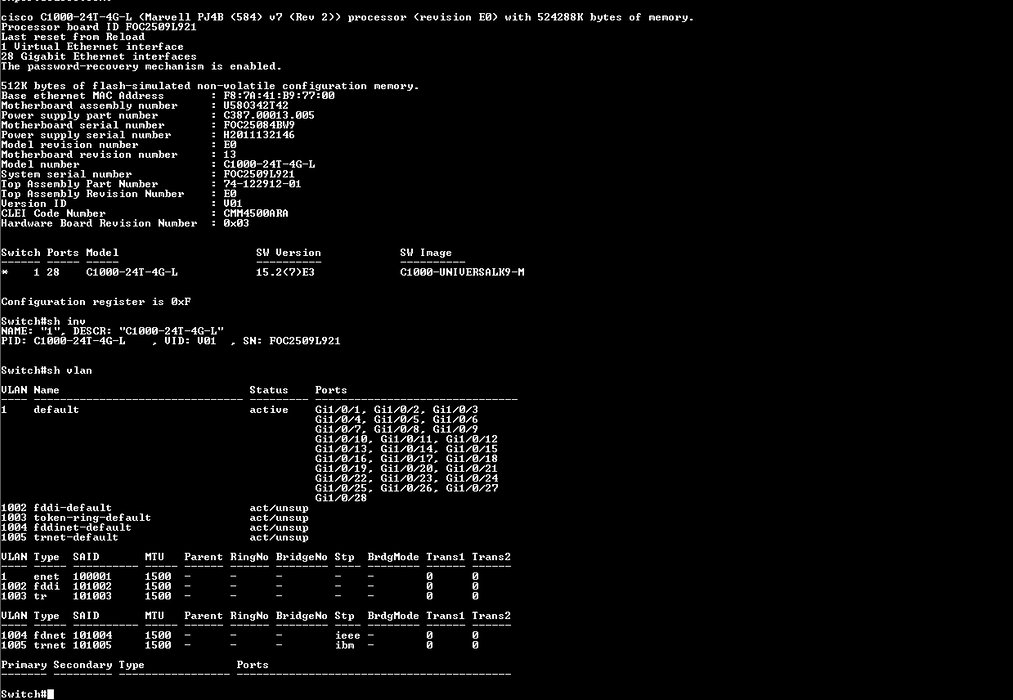
Task: Select the "fdnet" VLAN type
Action: (50, 635)
